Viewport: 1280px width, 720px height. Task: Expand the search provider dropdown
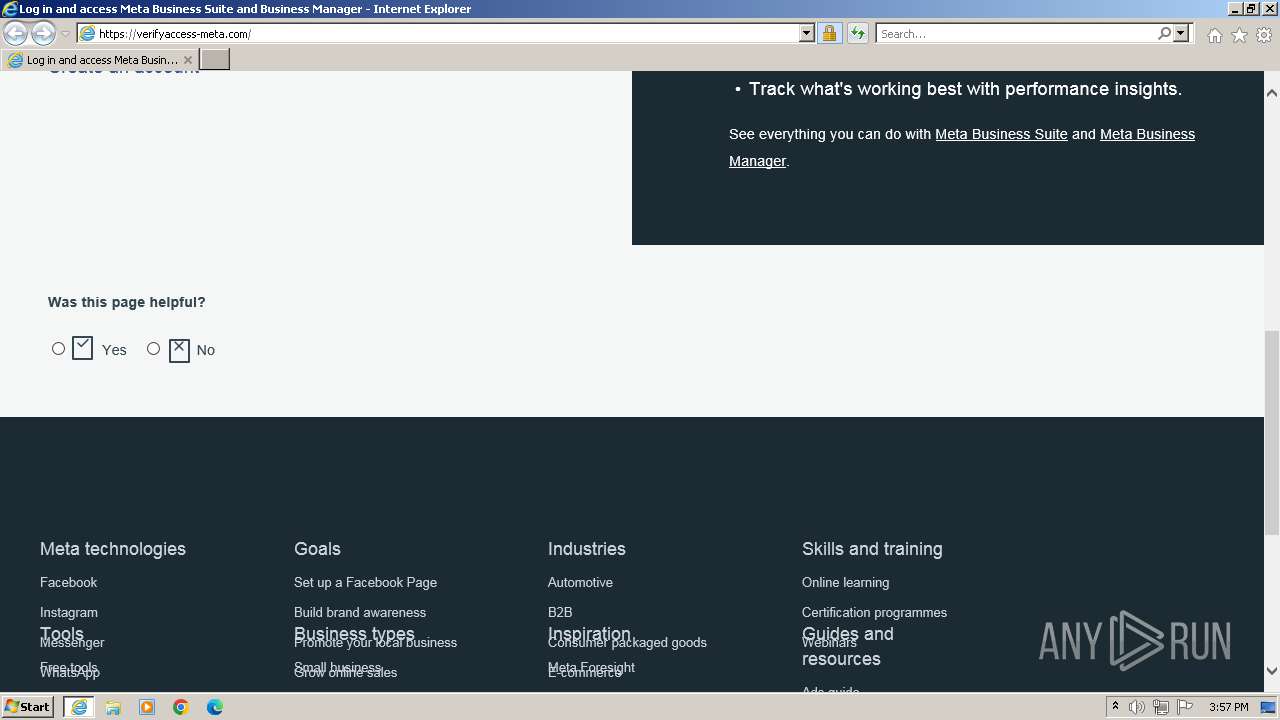[x=1181, y=33]
